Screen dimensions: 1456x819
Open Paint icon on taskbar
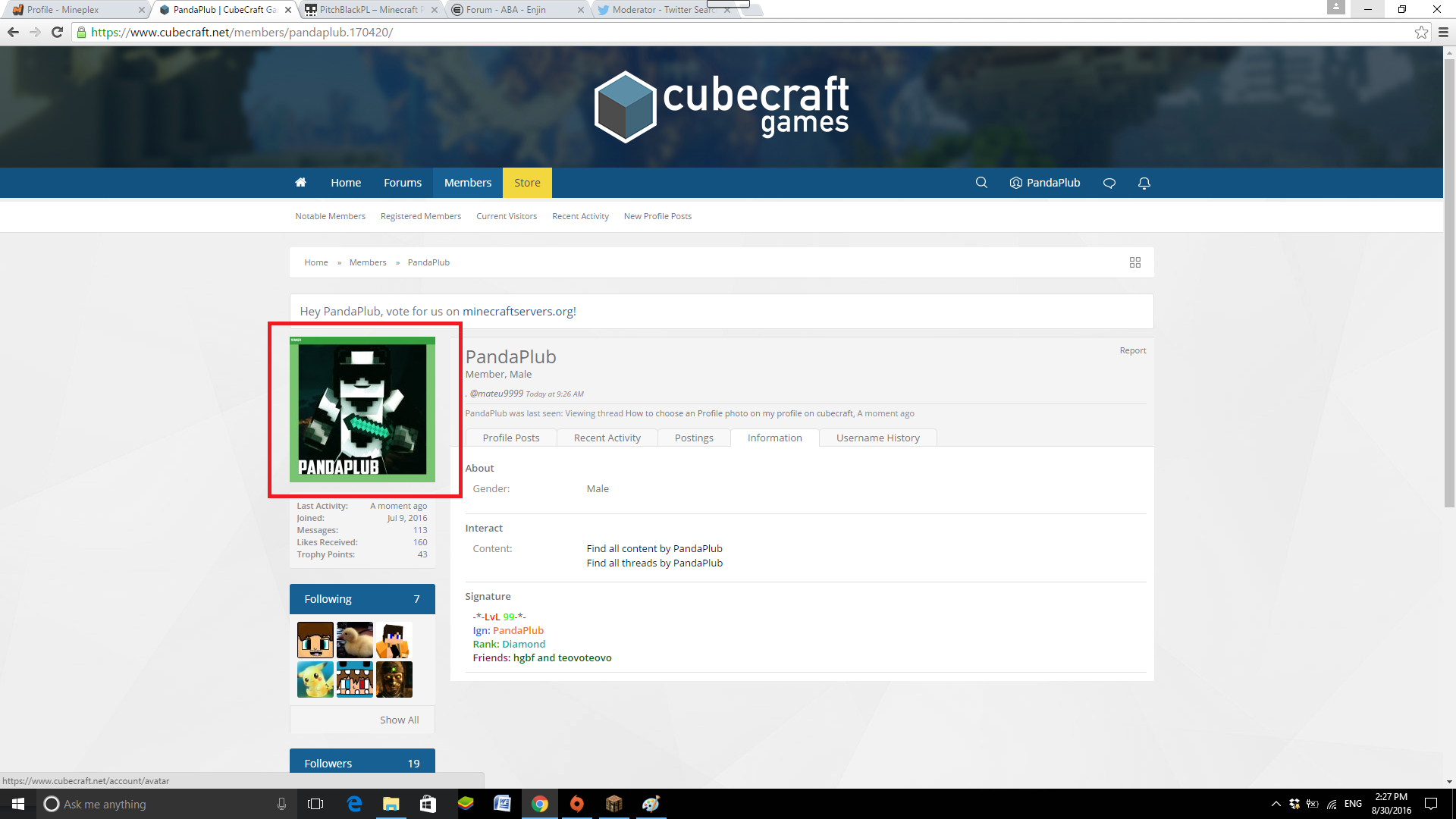pos(651,804)
